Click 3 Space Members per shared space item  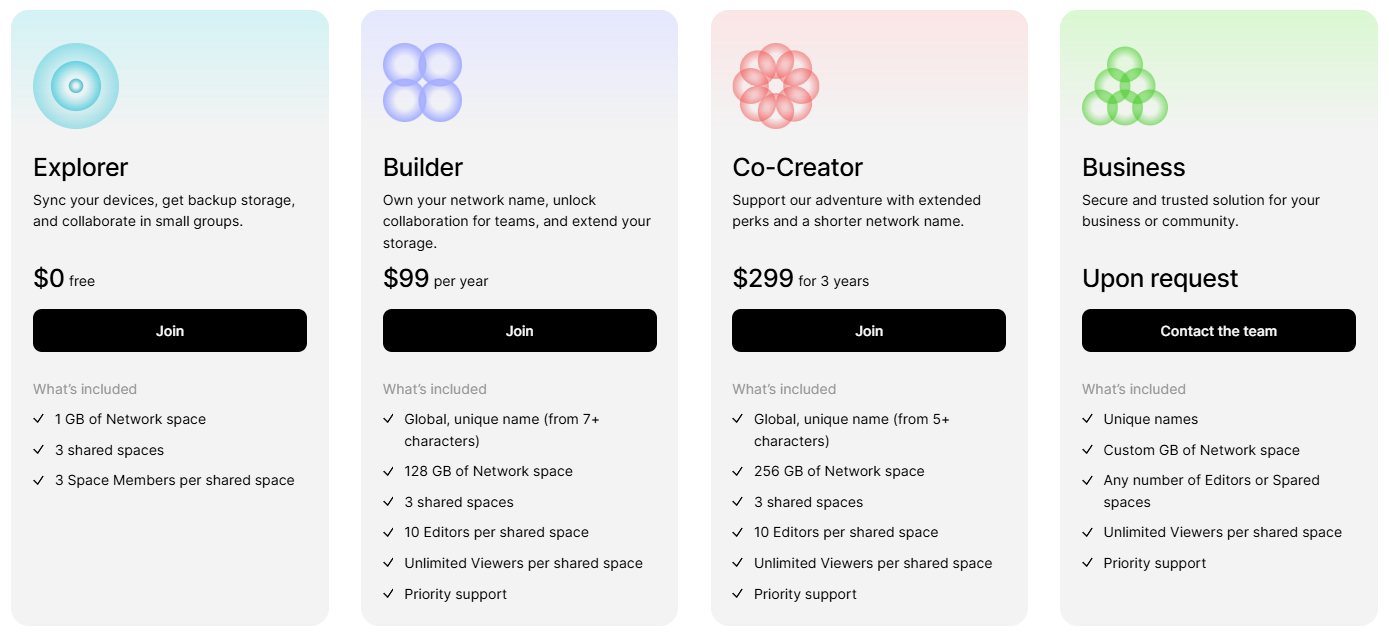(175, 480)
